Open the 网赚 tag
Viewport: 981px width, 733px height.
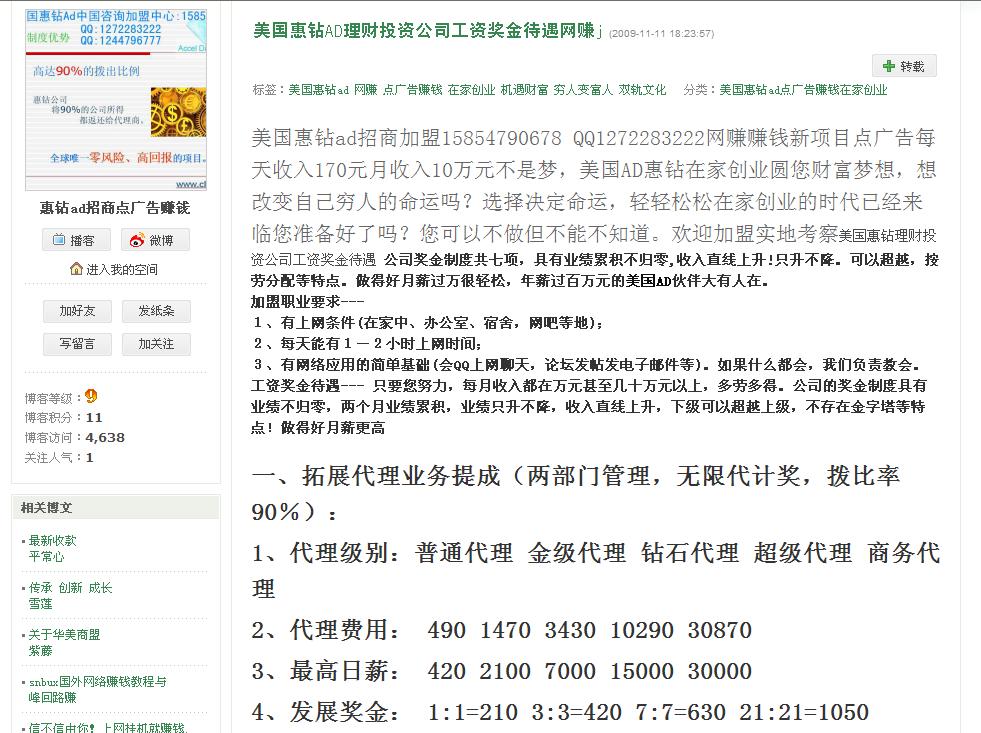(x=366, y=90)
